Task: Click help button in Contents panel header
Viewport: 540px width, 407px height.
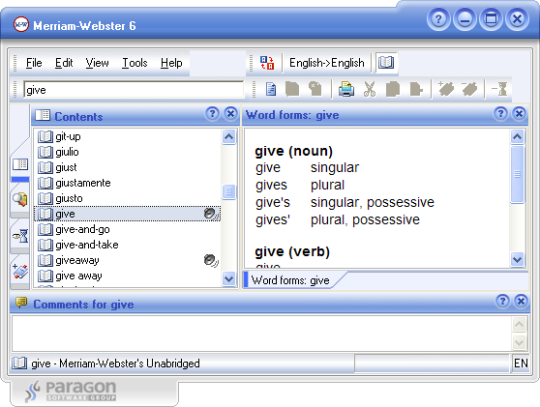Action: point(212,113)
